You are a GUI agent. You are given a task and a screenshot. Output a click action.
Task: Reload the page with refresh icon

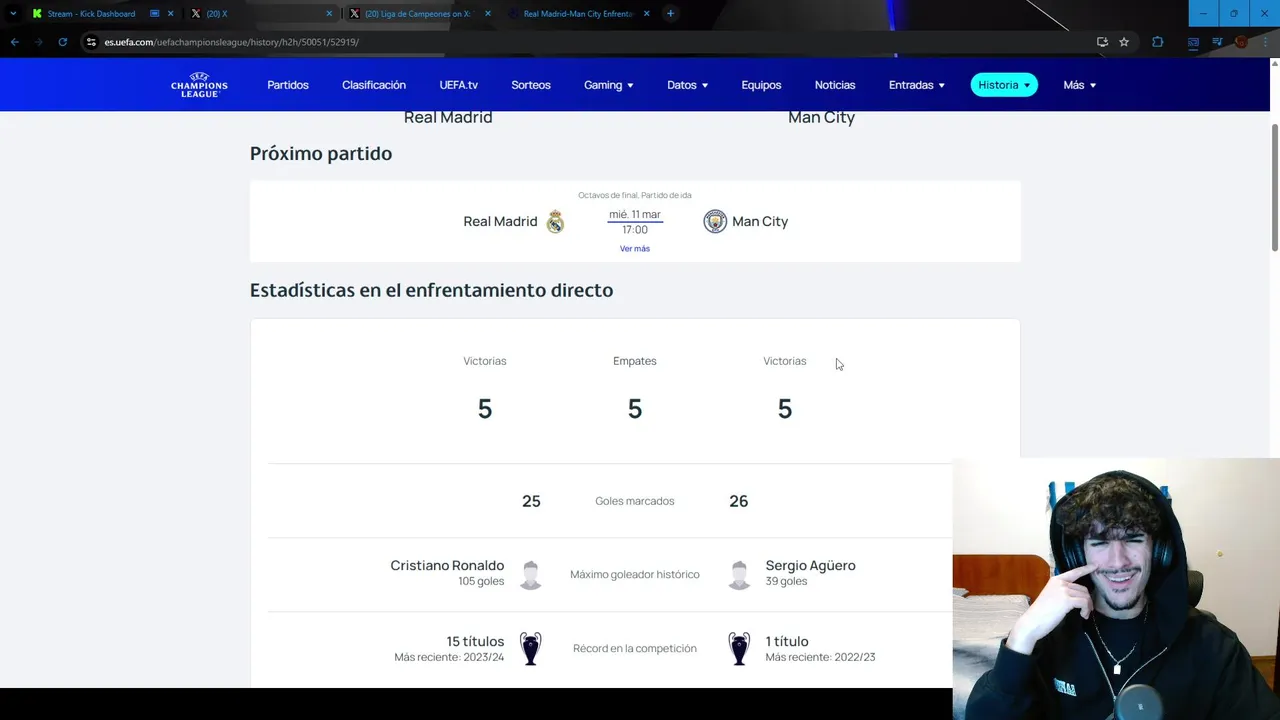[x=62, y=42]
